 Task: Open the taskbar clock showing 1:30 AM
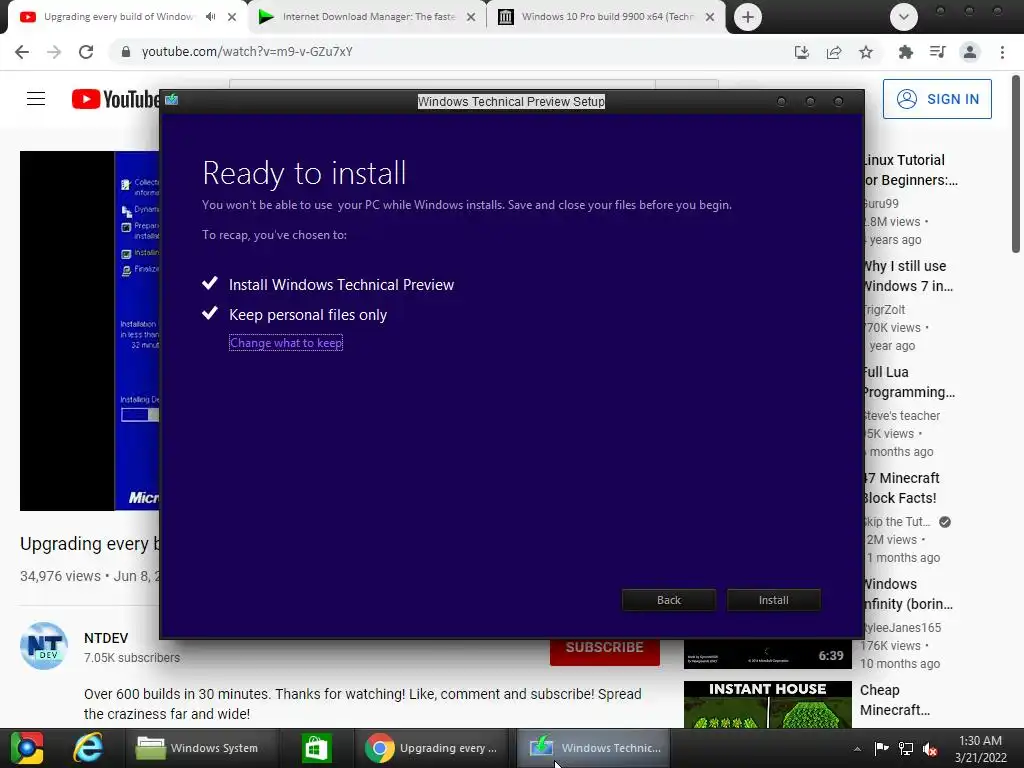(x=980, y=749)
